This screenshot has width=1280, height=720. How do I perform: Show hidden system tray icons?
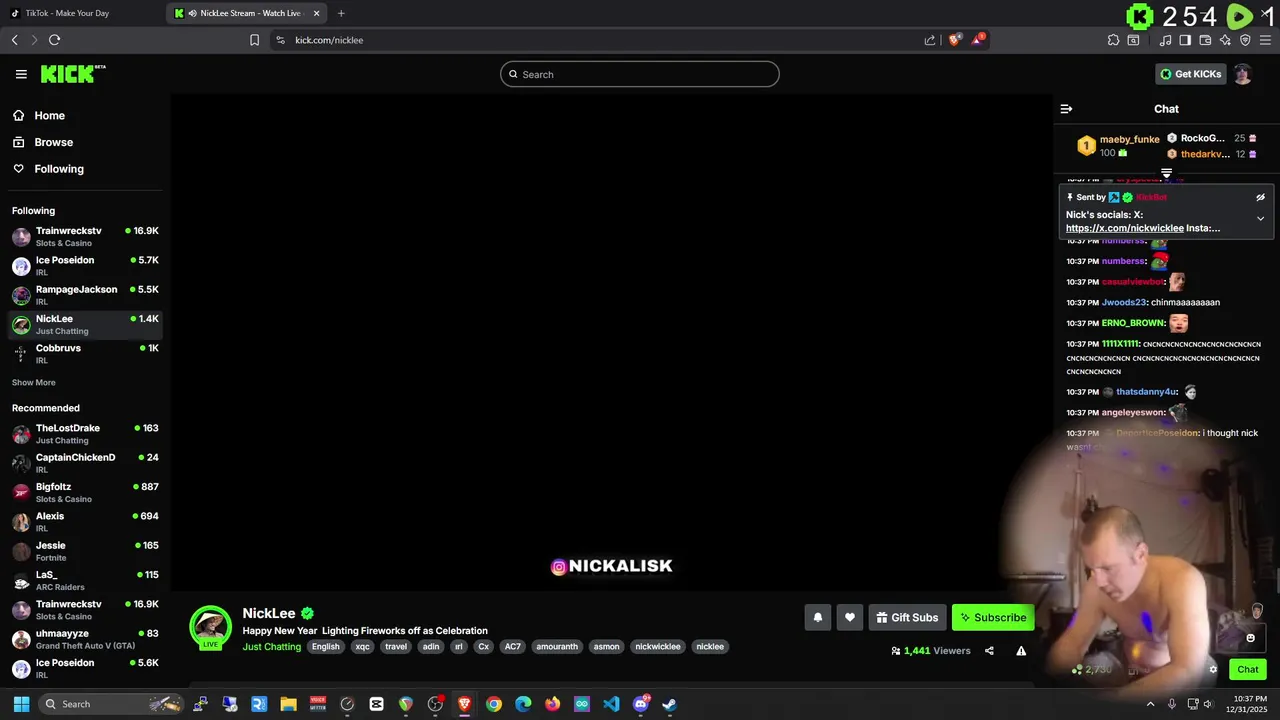tap(1149, 704)
